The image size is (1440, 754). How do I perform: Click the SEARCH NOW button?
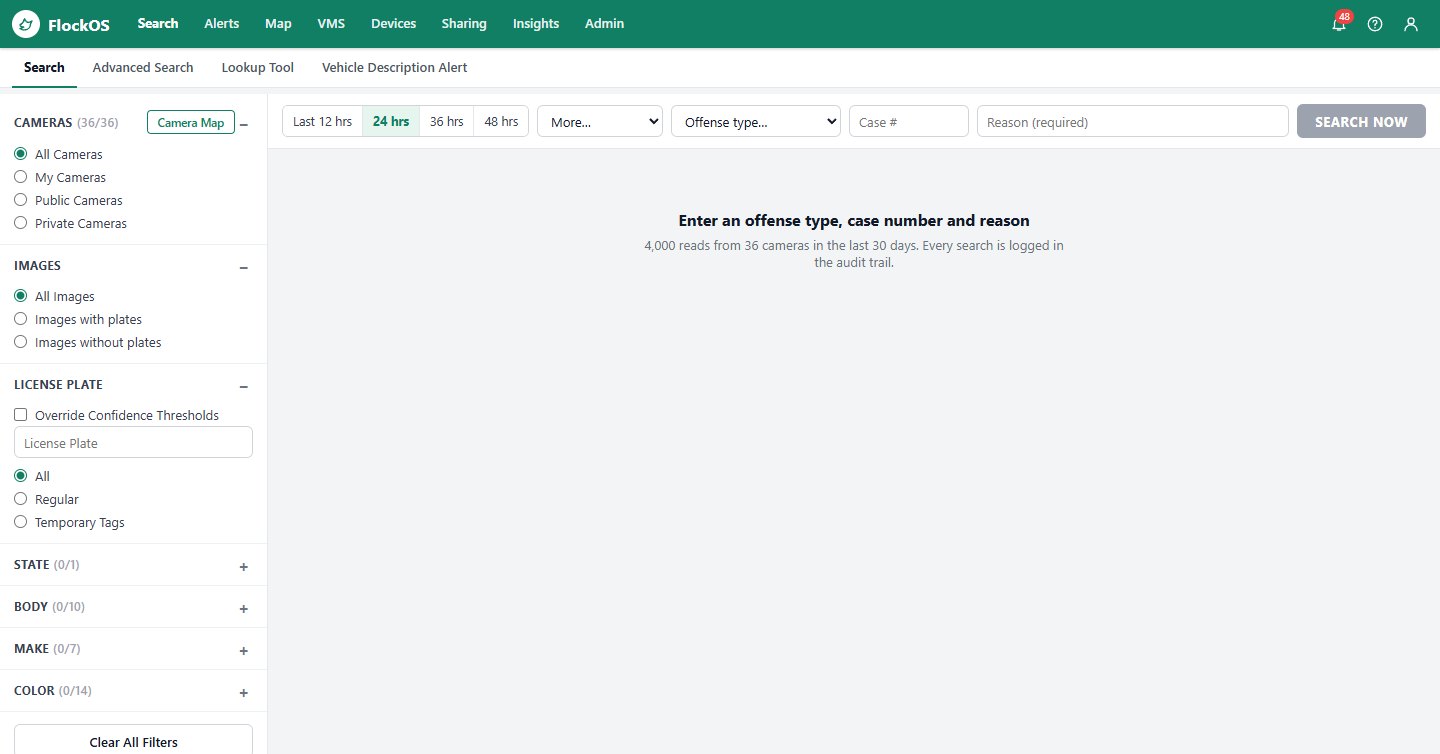(x=1361, y=121)
